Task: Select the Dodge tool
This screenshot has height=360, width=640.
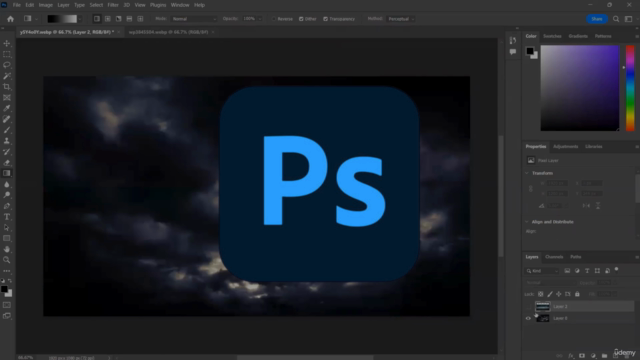Action: coord(7,195)
